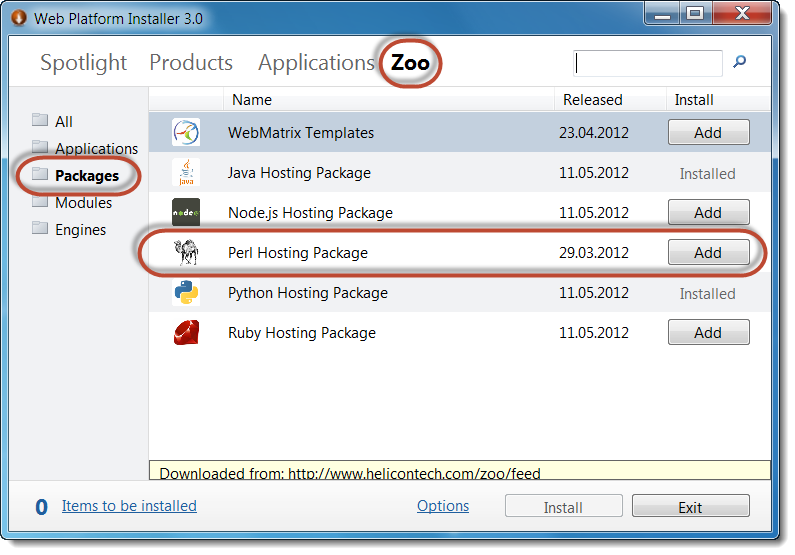The width and height of the screenshot is (795, 555).
Task: Click the Node.js Hosting Package icon
Action: (x=186, y=213)
